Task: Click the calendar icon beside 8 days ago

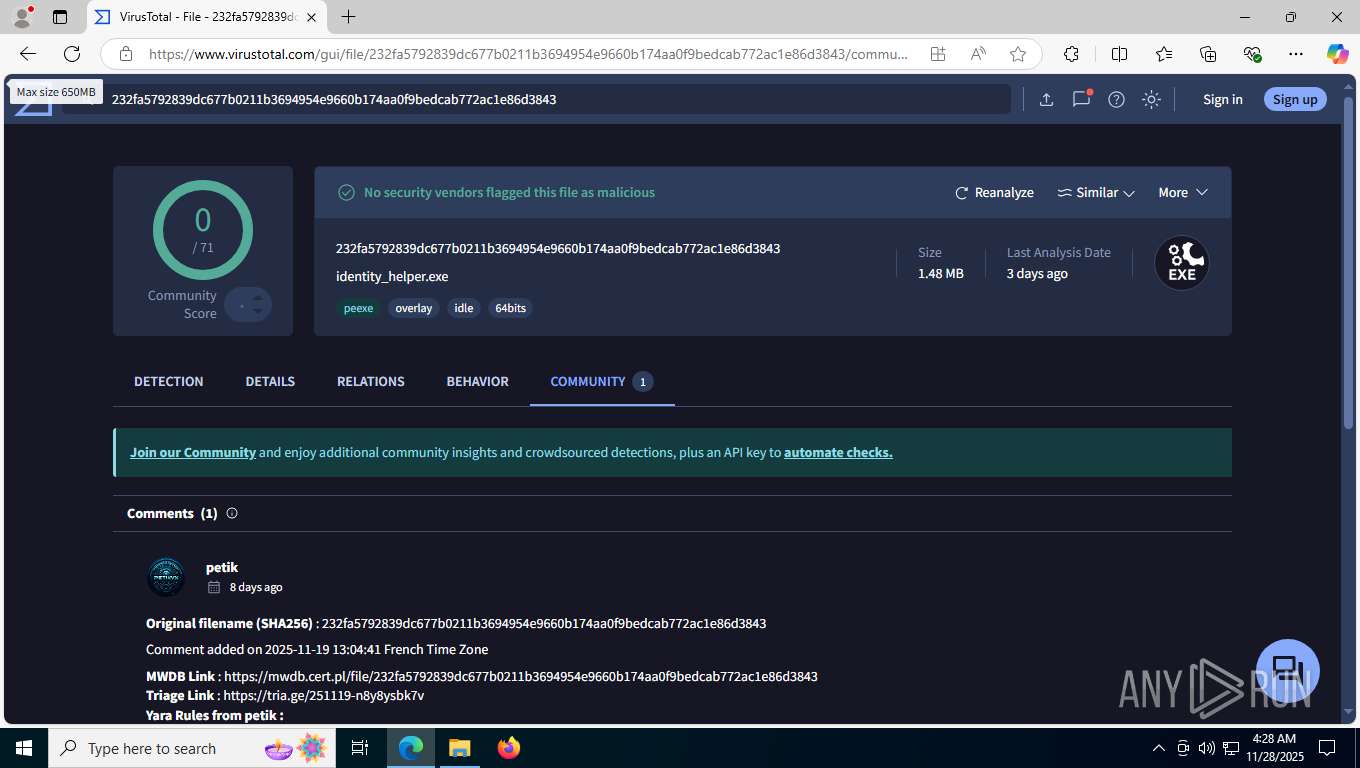Action: coord(214,587)
